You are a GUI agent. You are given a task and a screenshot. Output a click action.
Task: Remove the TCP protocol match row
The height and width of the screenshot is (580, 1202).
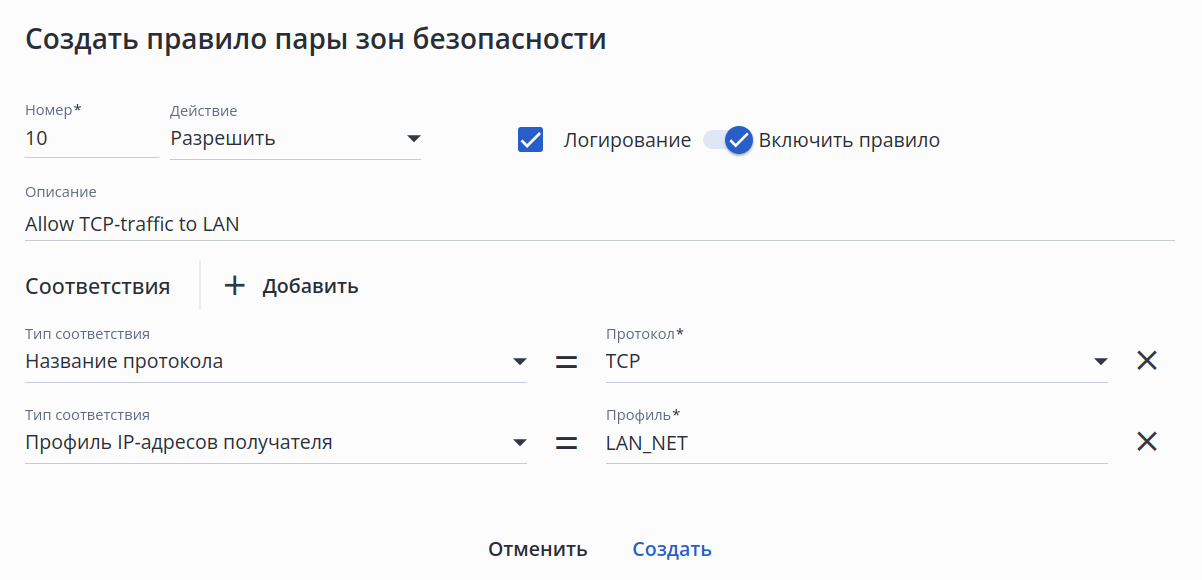click(1147, 361)
